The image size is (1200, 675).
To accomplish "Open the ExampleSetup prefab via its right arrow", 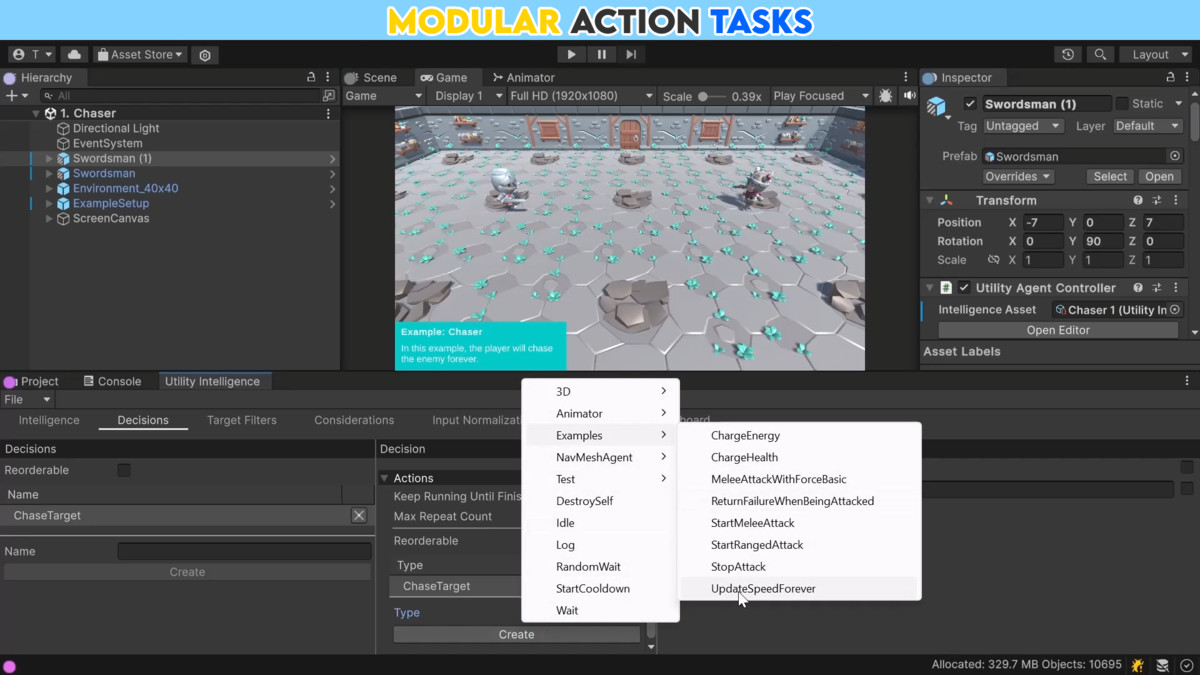I will (333, 204).
